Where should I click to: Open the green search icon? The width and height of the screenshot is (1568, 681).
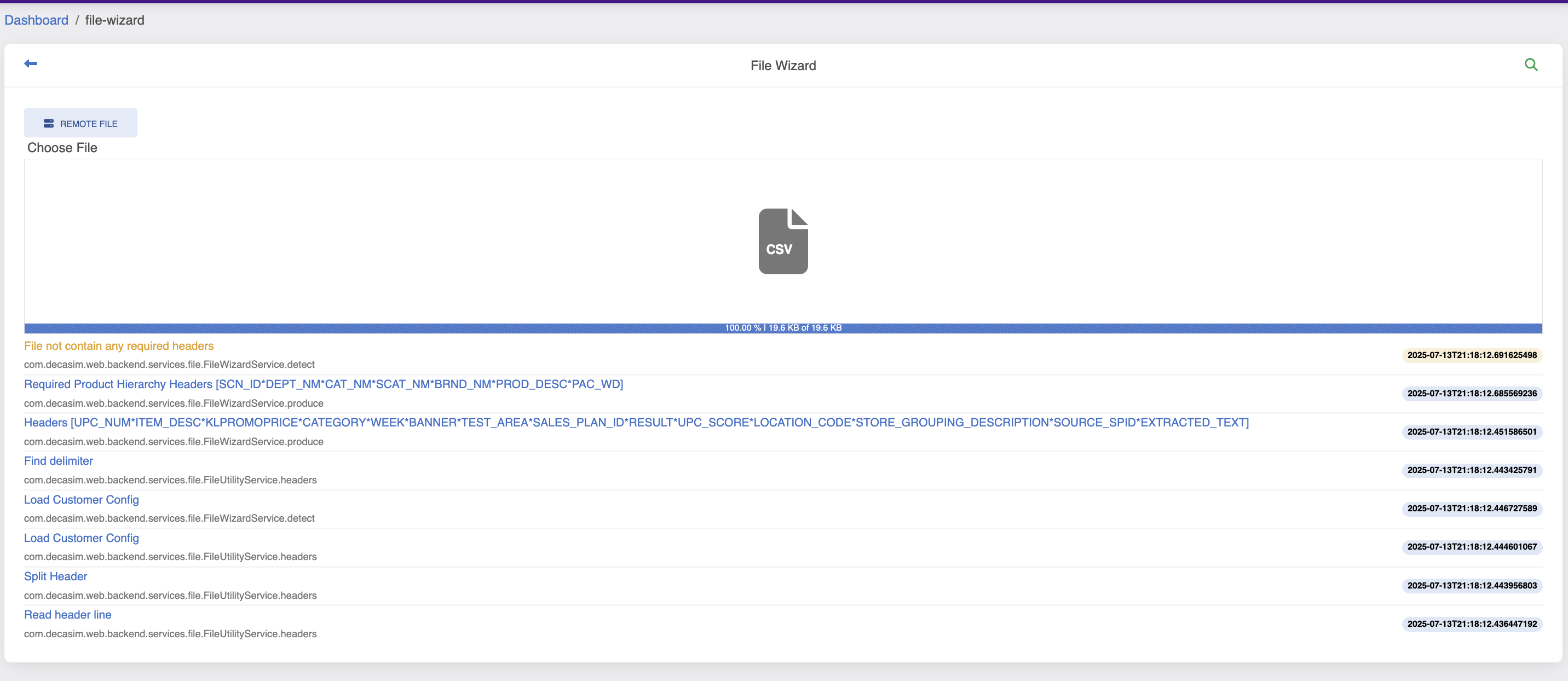(1531, 65)
